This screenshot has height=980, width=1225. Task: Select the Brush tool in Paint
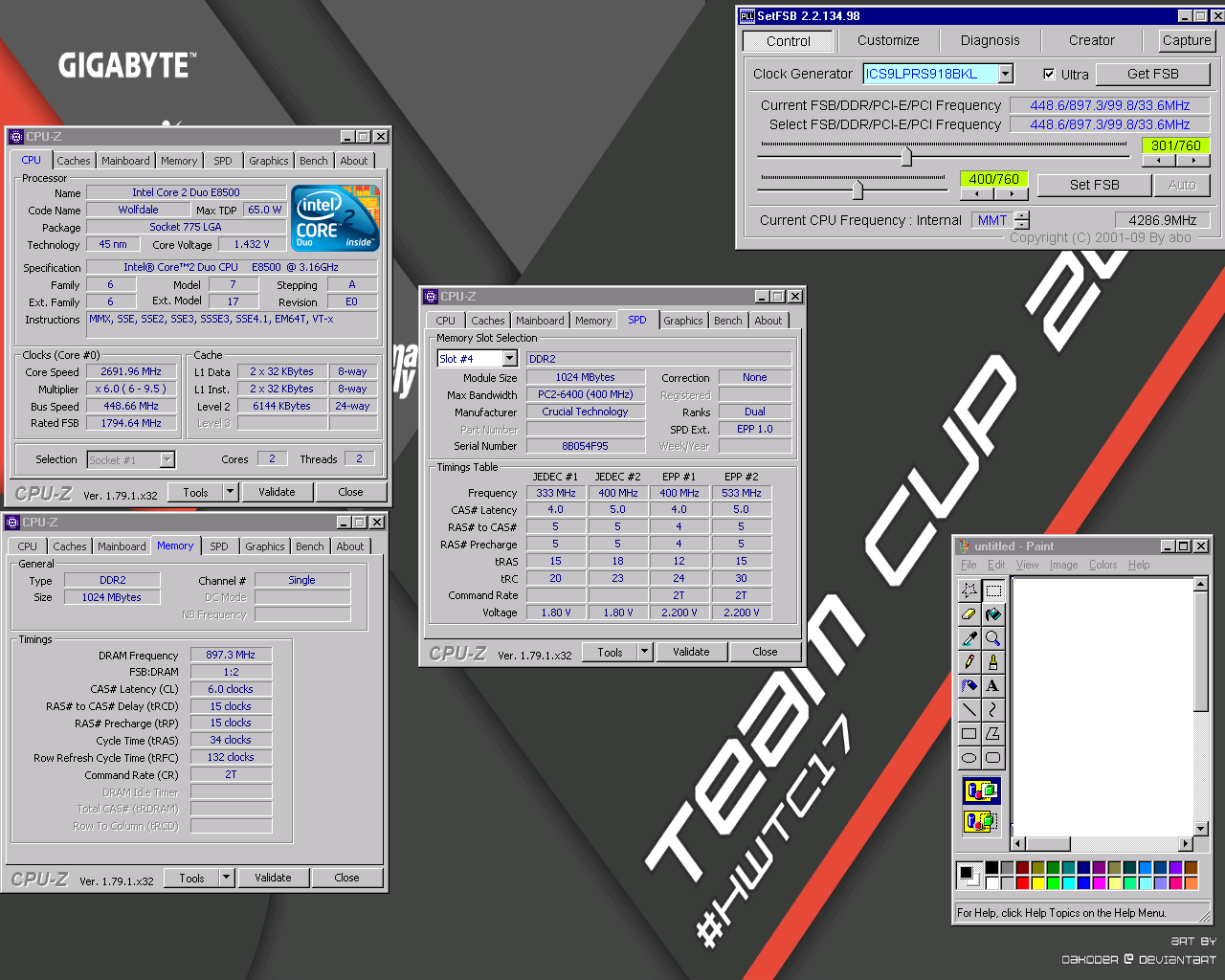[992, 662]
